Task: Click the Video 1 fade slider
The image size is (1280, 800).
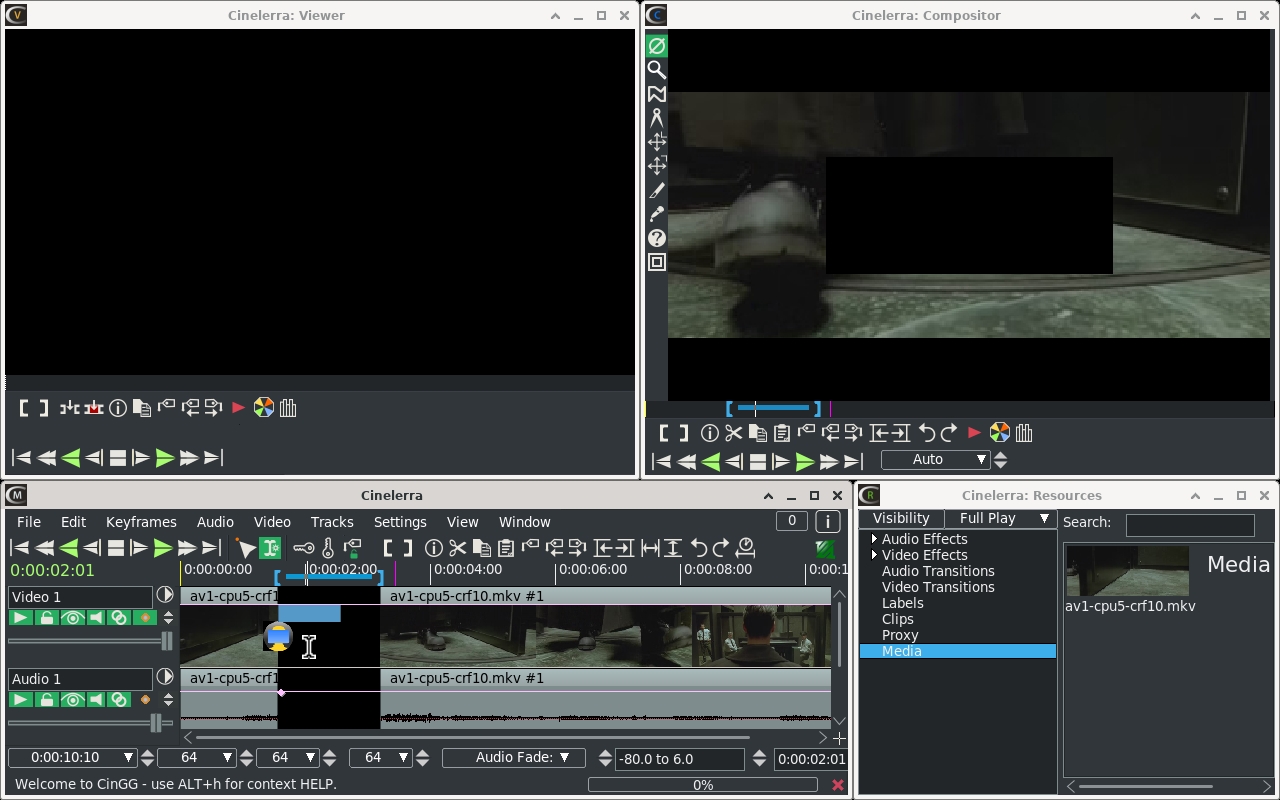Action: click(x=90, y=641)
